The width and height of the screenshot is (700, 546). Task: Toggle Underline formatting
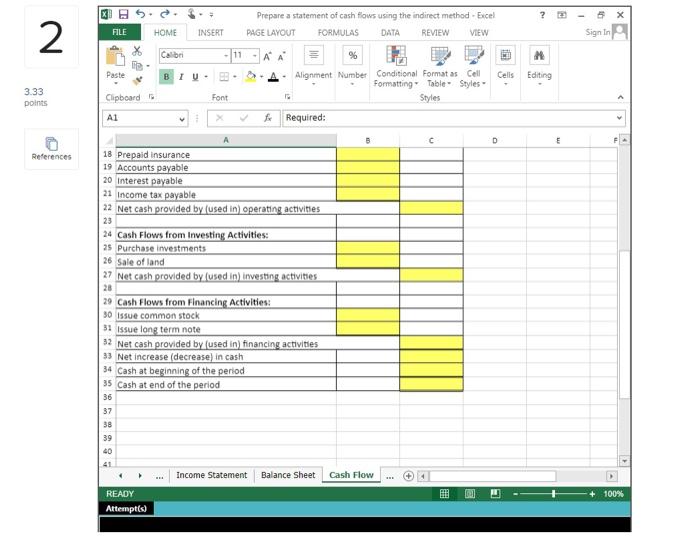tap(195, 77)
